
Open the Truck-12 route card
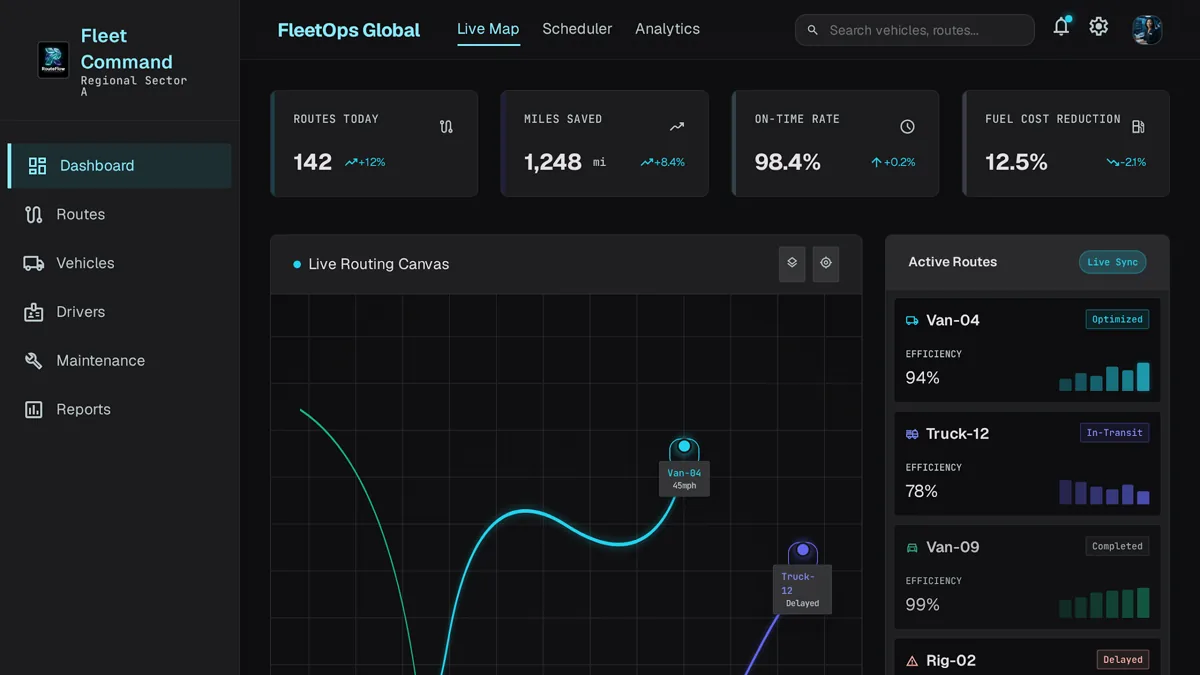1027,464
